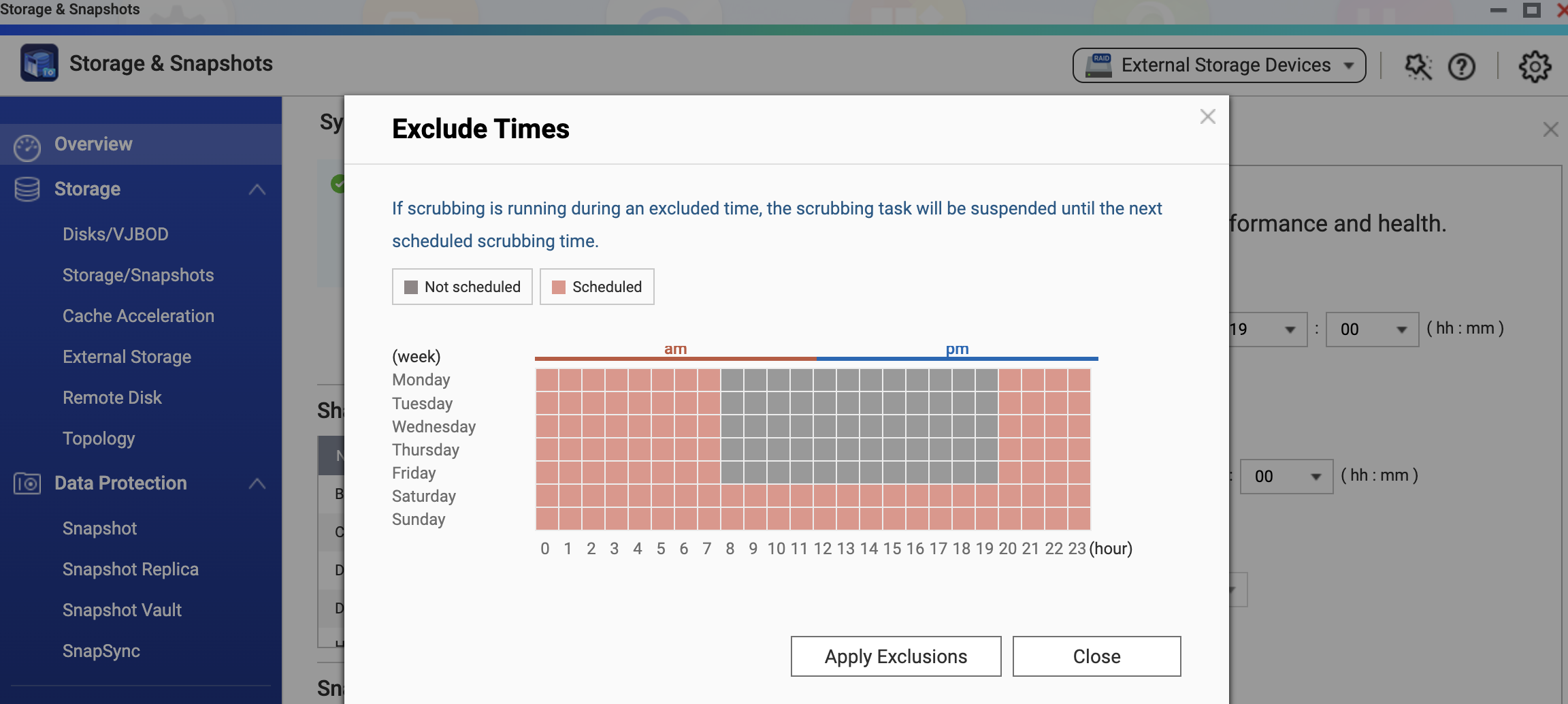Screen dimensions: 1568x704
Task: Open the global settings gear icon
Action: point(1535,67)
